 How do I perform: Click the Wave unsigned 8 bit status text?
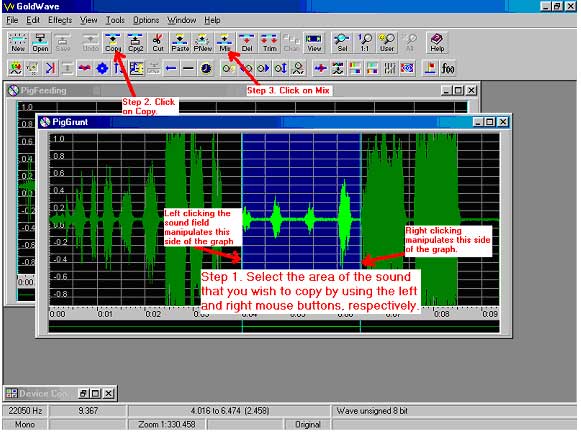click(372, 411)
